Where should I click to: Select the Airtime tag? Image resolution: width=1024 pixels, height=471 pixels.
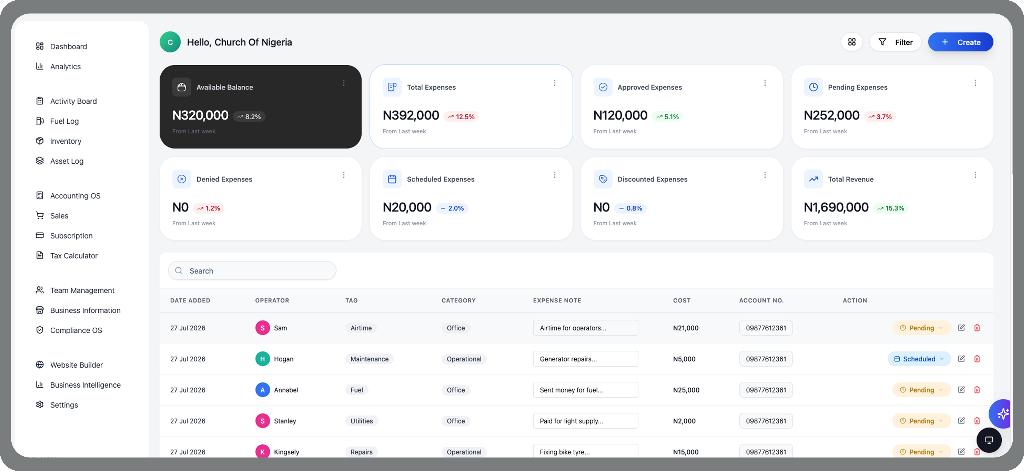click(361, 328)
